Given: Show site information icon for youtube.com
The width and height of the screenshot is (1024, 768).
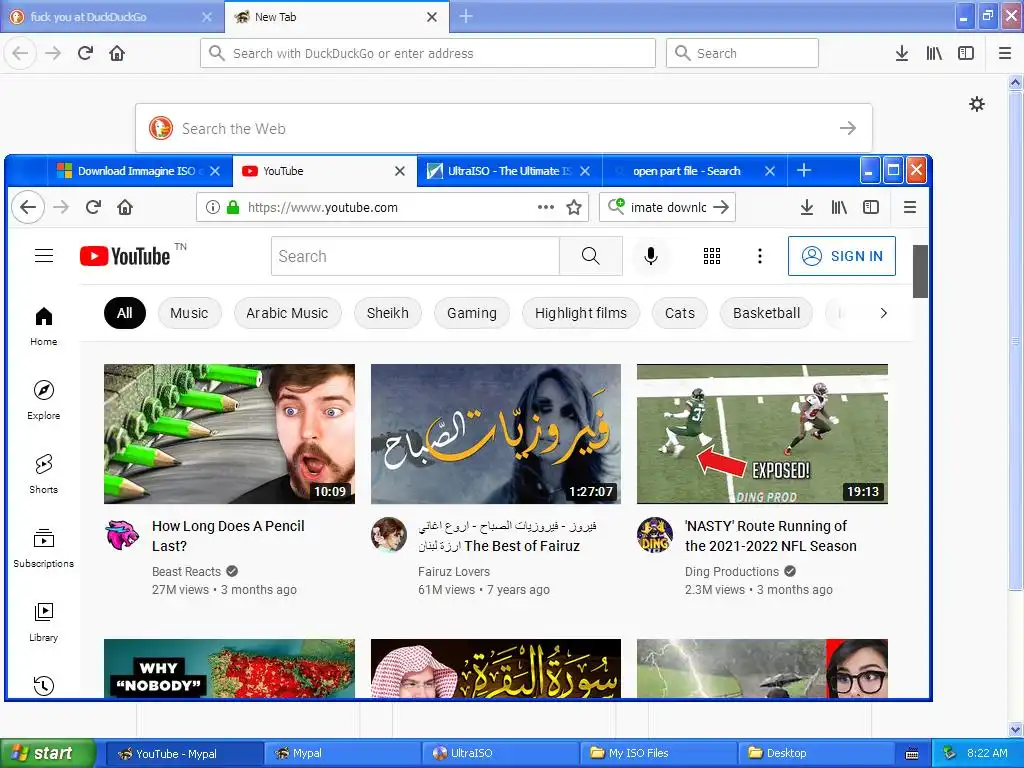Looking at the screenshot, I should pos(212,208).
